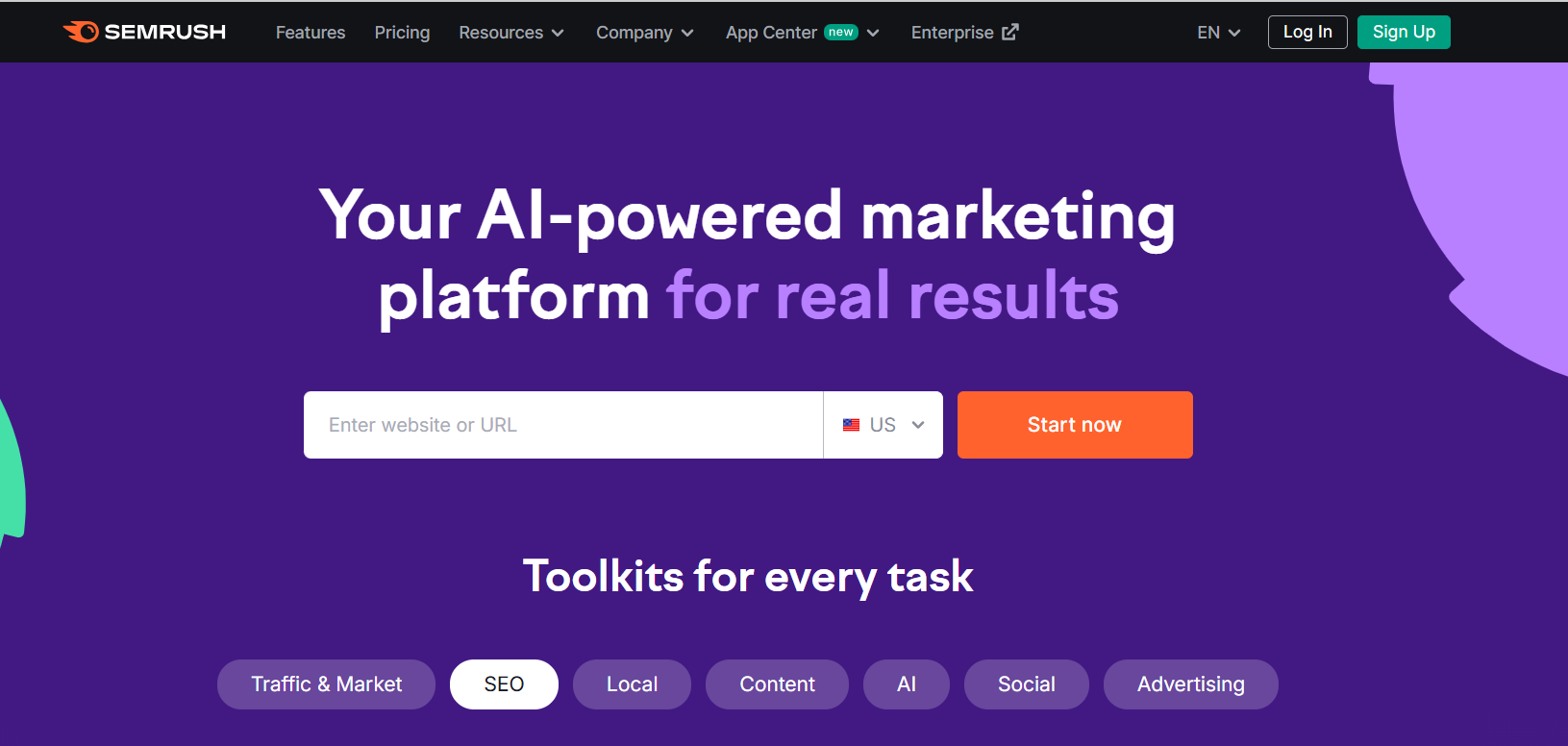
Task: Click the green "new" badge
Action: 841,32
